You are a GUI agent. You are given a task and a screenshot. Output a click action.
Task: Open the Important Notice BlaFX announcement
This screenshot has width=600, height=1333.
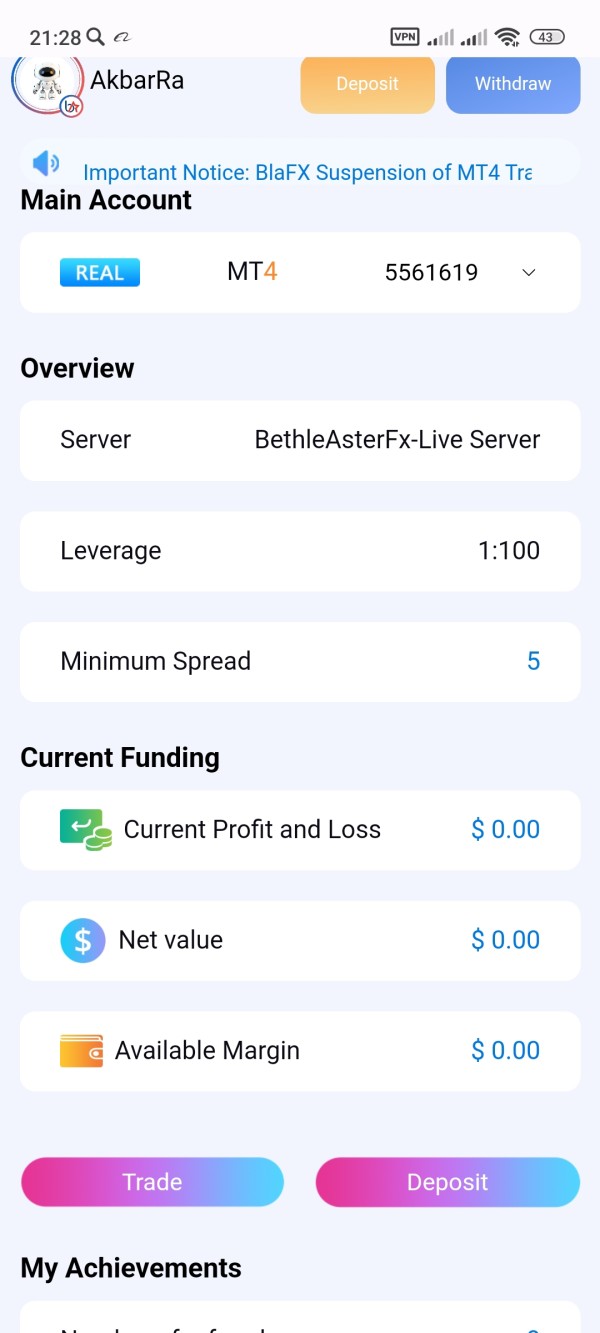click(307, 172)
